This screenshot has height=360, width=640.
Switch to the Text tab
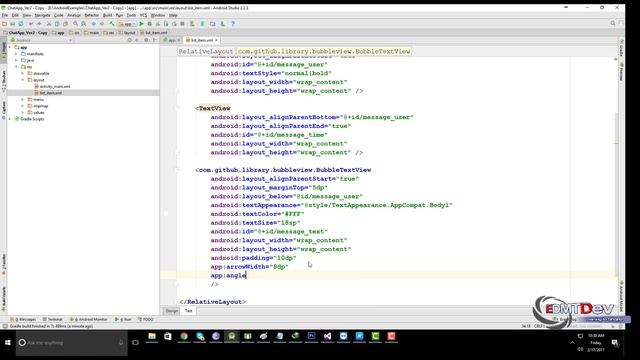pyautogui.click(x=188, y=311)
